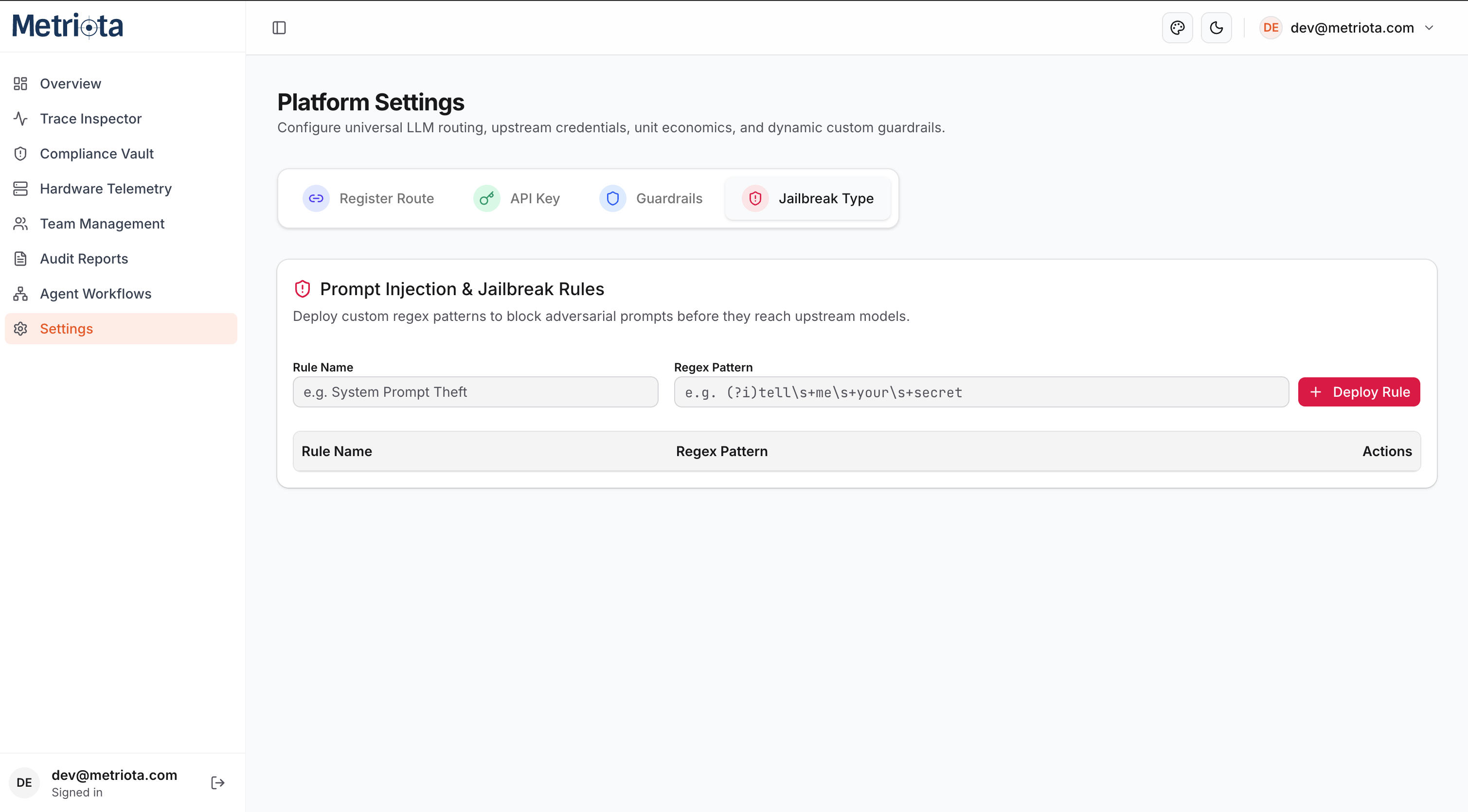Click the Metriota logo
This screenshot has height=812, width=1468.
[x=68, y=26]
